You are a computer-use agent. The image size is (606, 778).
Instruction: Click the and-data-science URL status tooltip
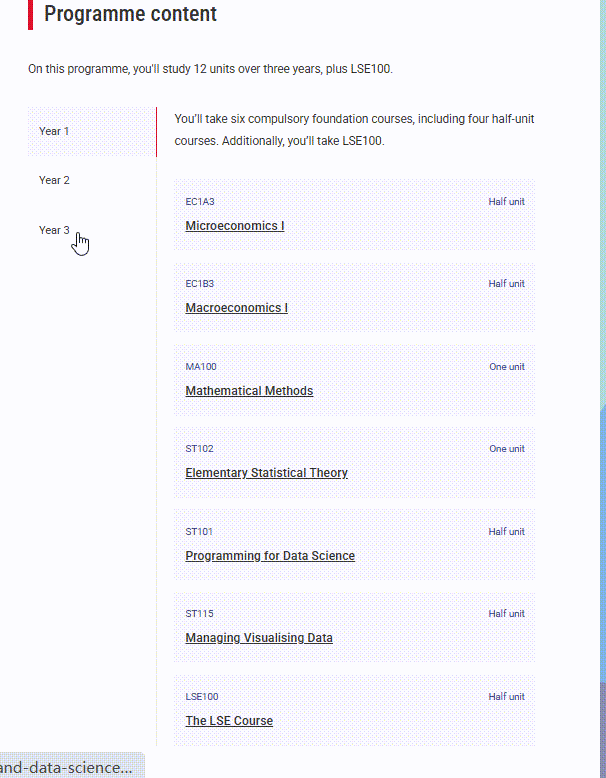click(72, 767)
